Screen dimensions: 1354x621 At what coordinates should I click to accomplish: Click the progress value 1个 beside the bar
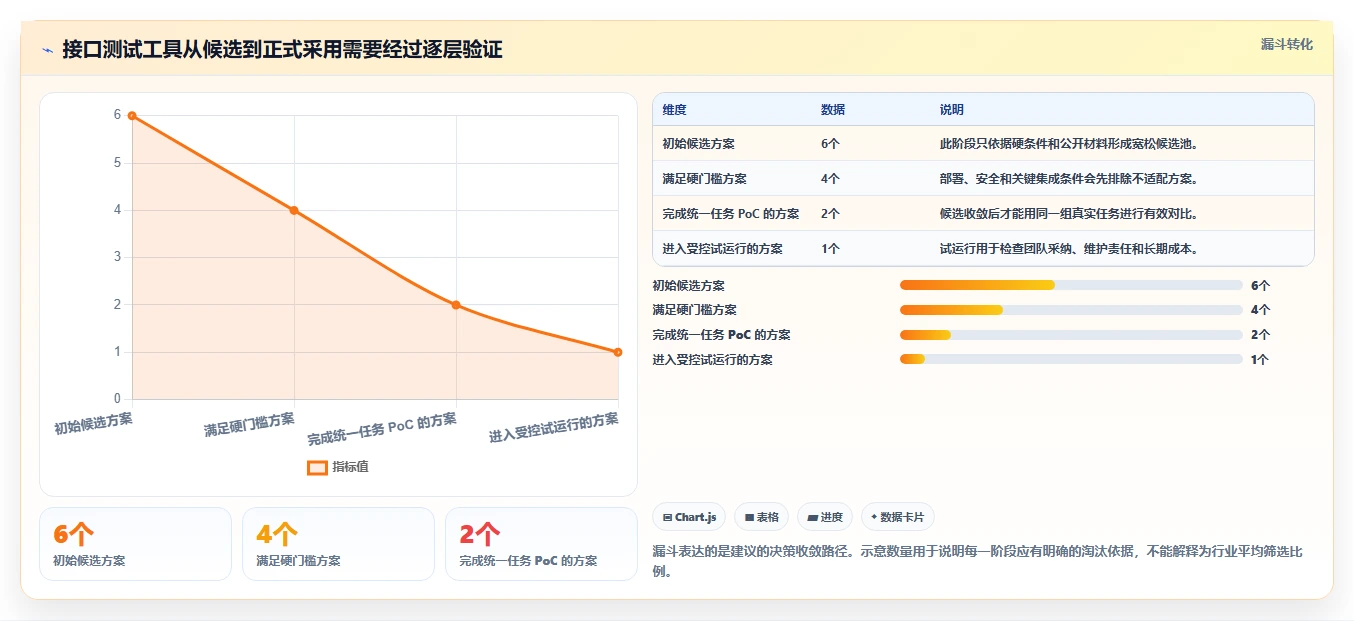(1259, 359)
